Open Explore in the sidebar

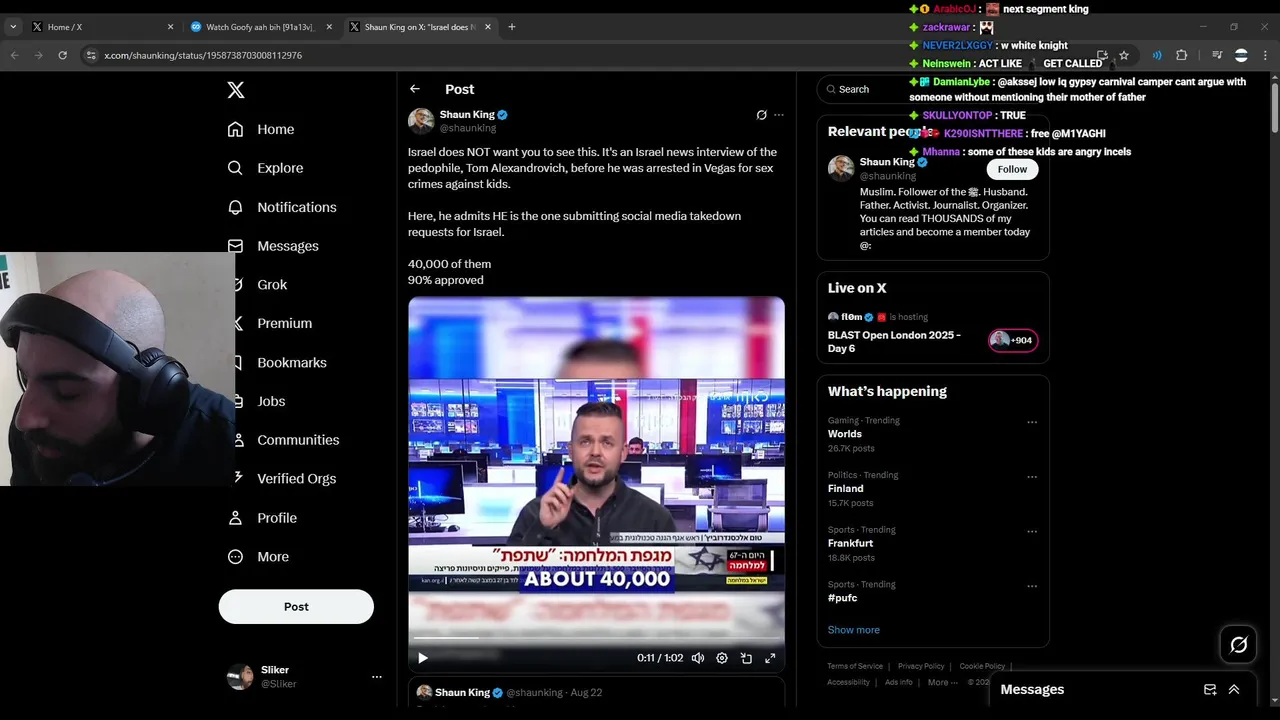click(265, 168)
